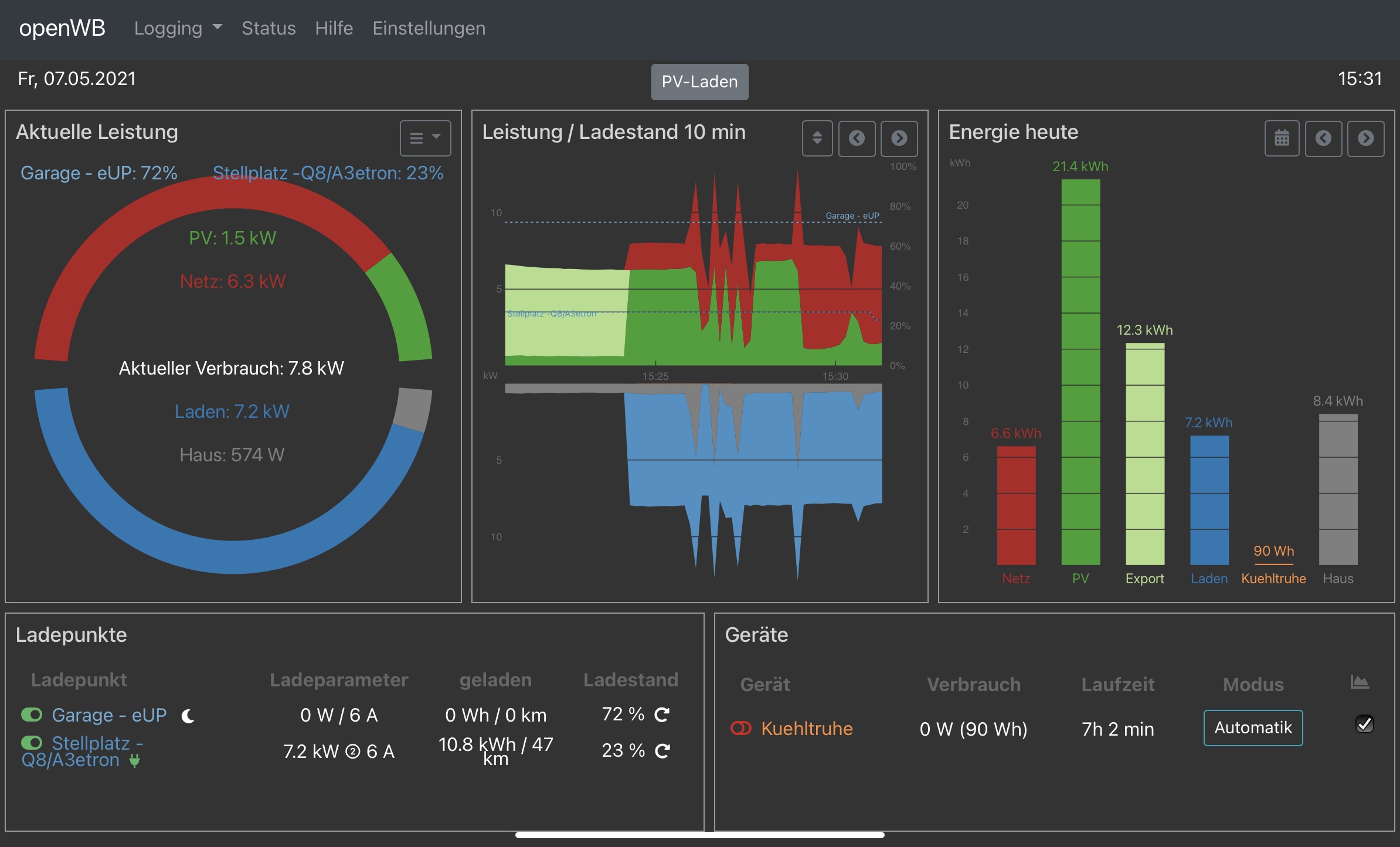Click Automatik mode button for Kuehltruhe

point(1253,728)
